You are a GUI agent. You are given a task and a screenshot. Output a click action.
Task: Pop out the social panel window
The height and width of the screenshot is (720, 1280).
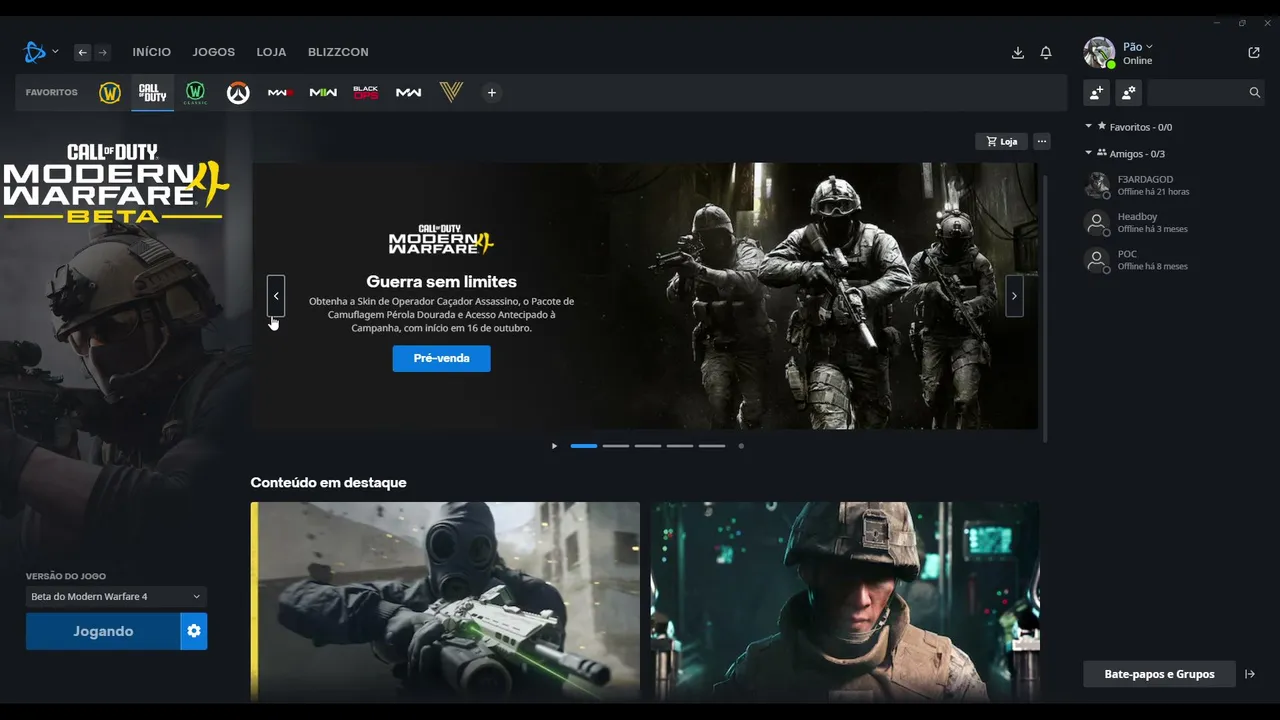[1254, 53]
